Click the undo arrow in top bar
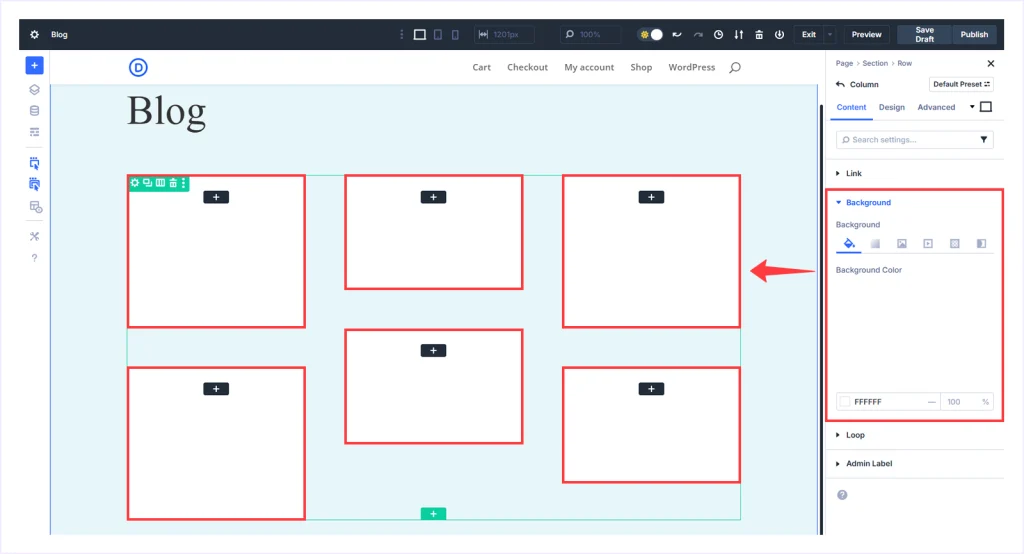The image size is (1024, 554). coord(677,35)
